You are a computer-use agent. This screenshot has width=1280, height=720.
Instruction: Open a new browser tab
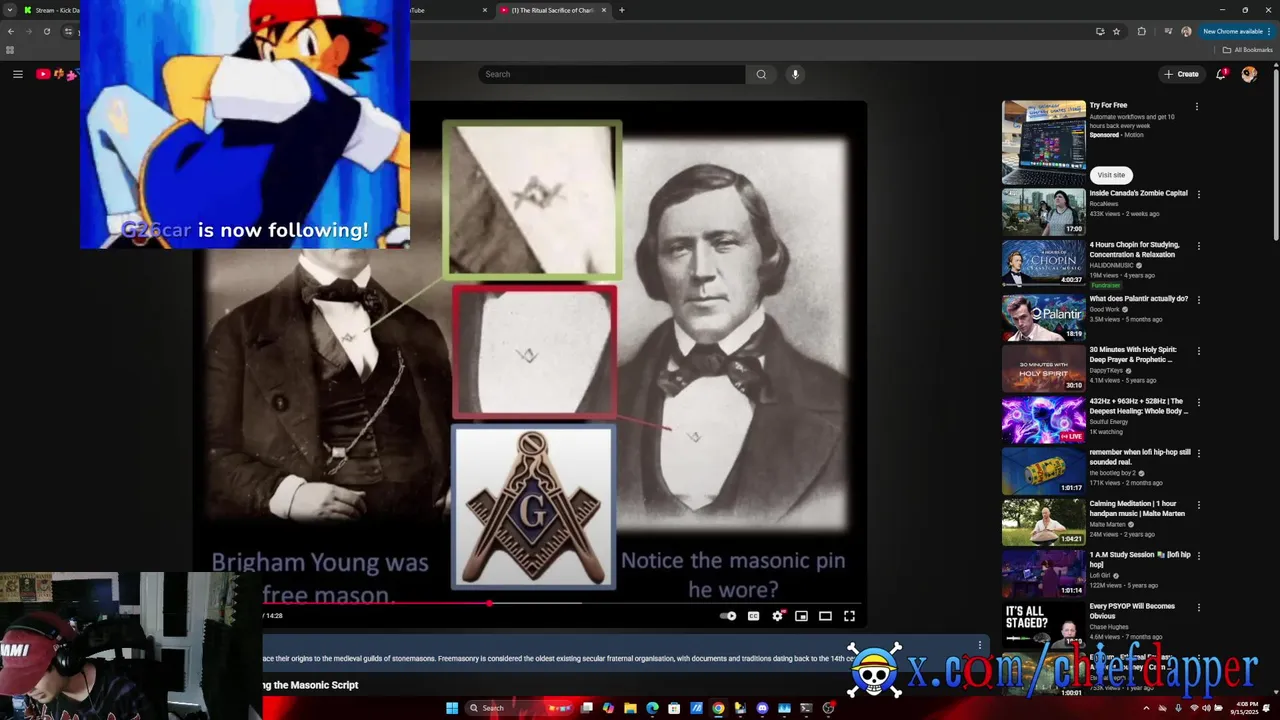(622, 10)
